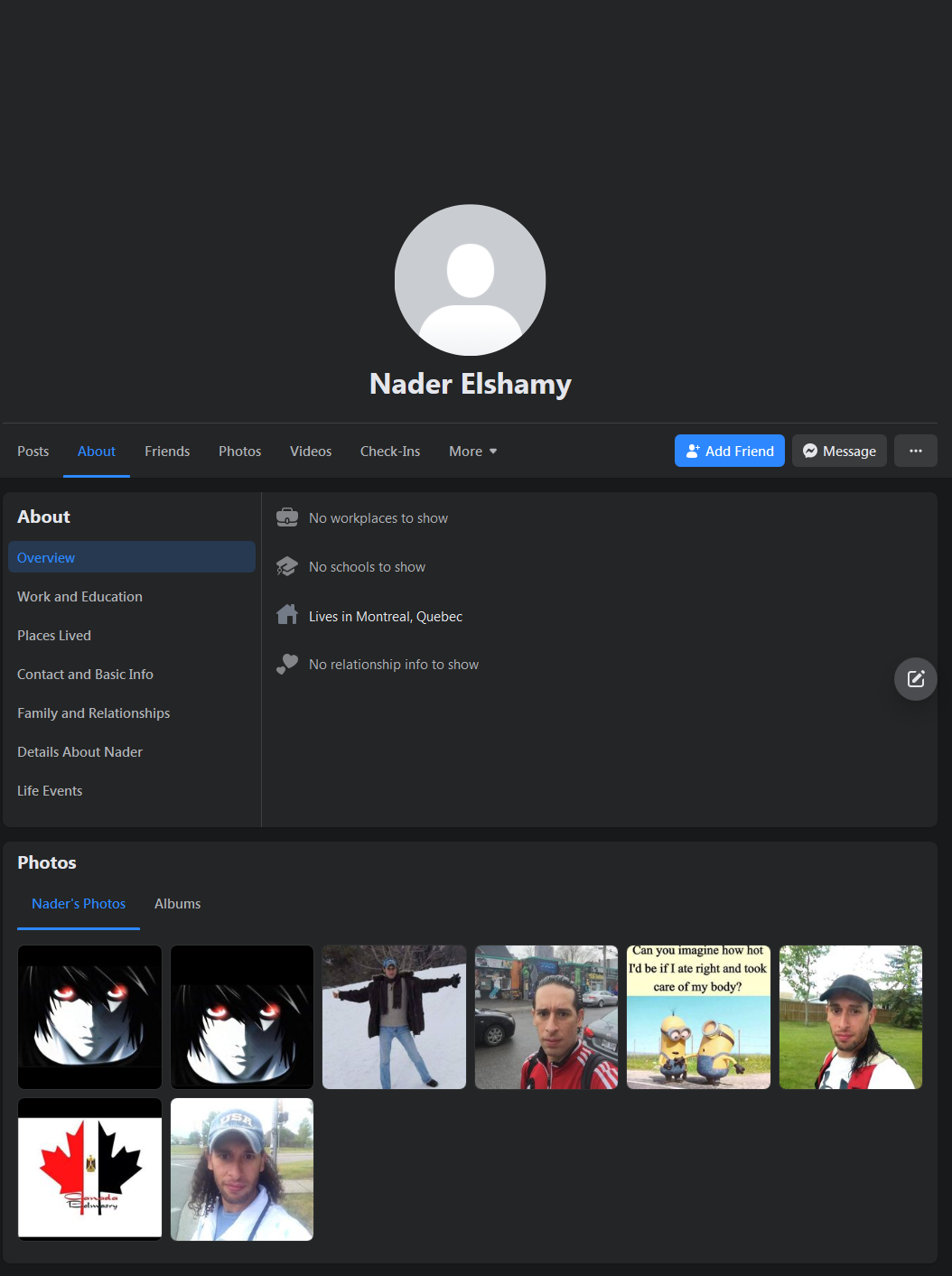Image resolution: width=952 pixels, height=1276 pixels.
Task: Open the outdoor photo with black cap
Action: [851, 1017]
